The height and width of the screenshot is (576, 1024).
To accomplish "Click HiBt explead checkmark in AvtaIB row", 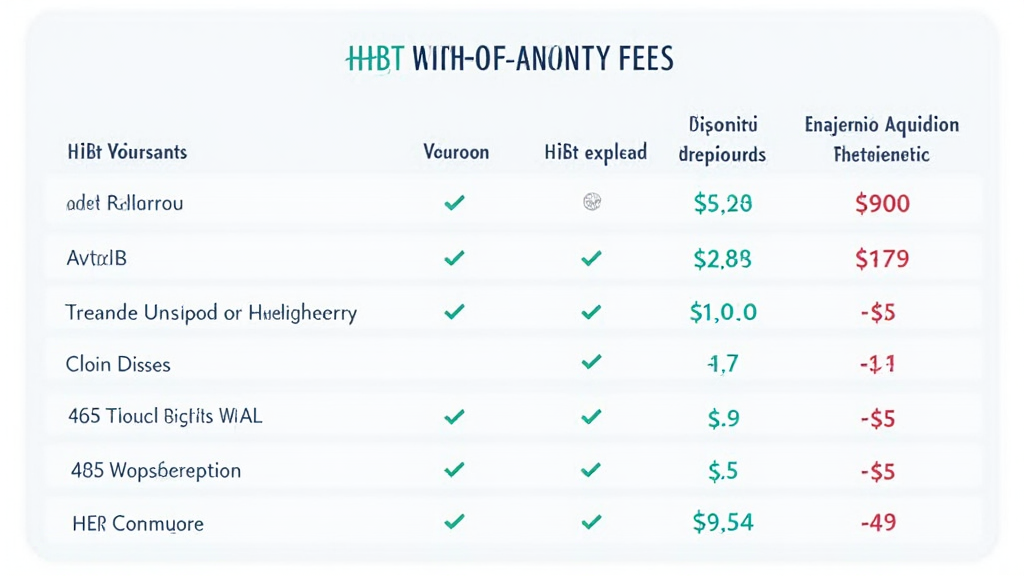I will pos(591,258).
